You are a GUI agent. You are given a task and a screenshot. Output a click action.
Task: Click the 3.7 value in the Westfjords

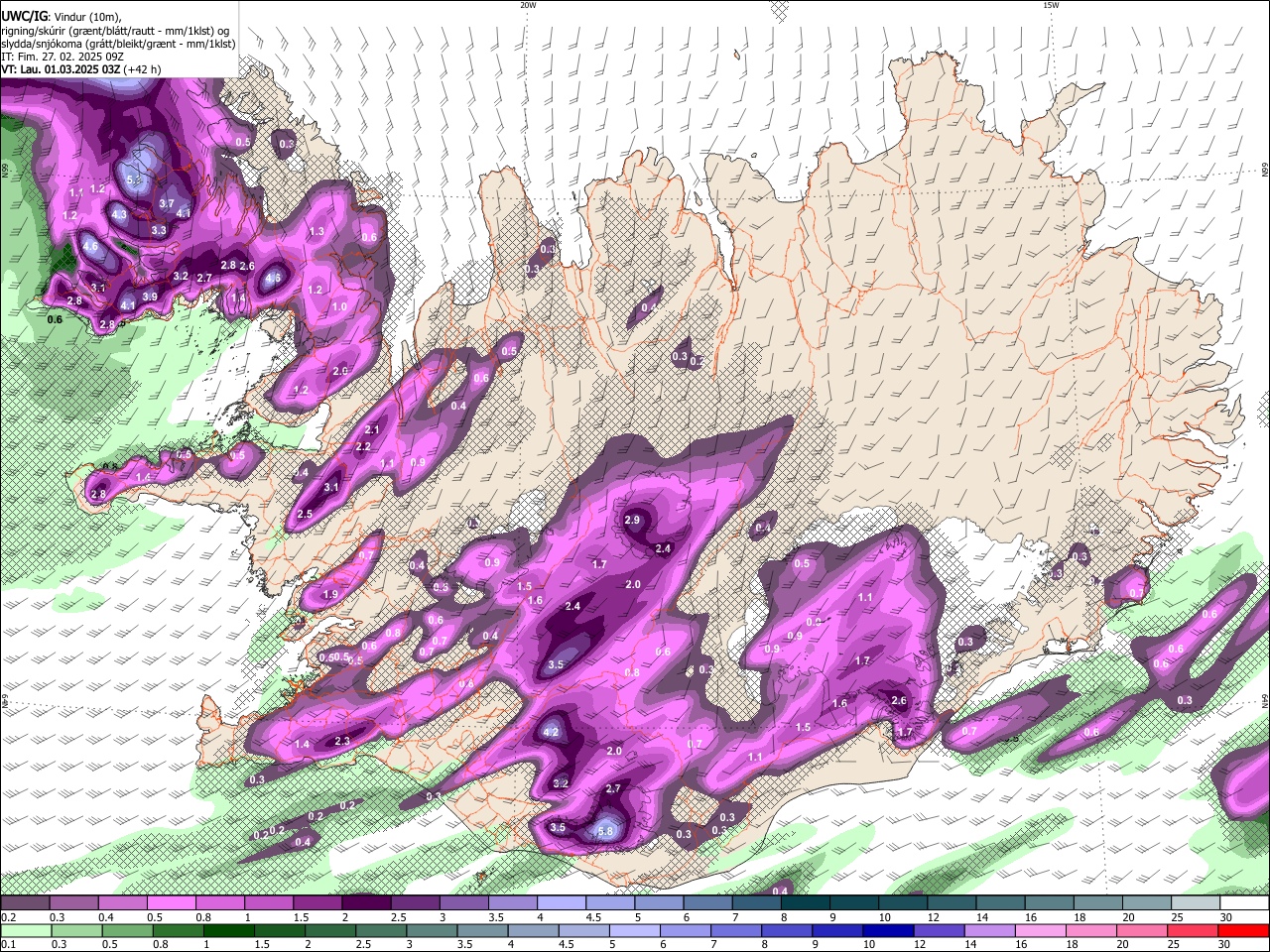point(167,203)
